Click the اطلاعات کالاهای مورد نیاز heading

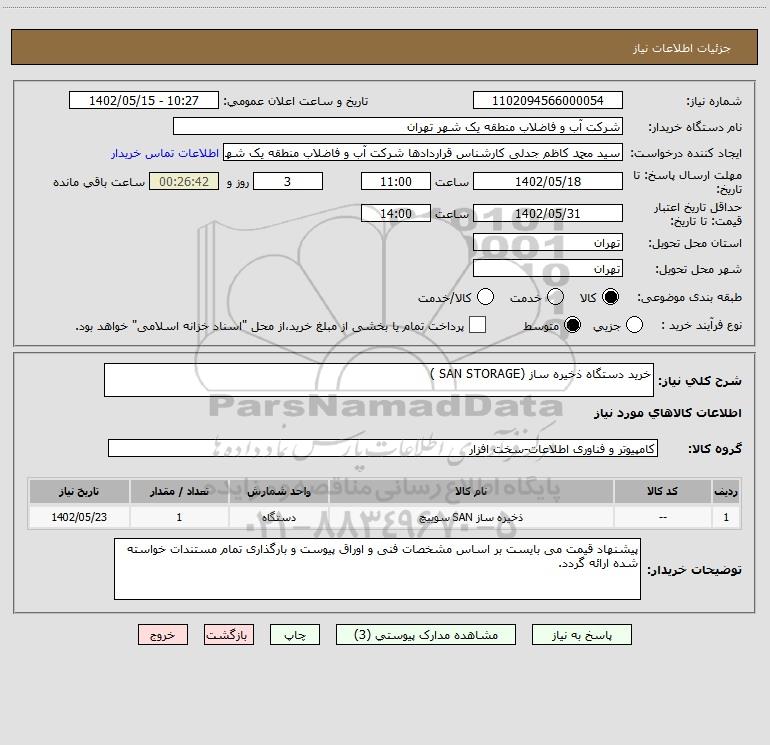point(668,413)
